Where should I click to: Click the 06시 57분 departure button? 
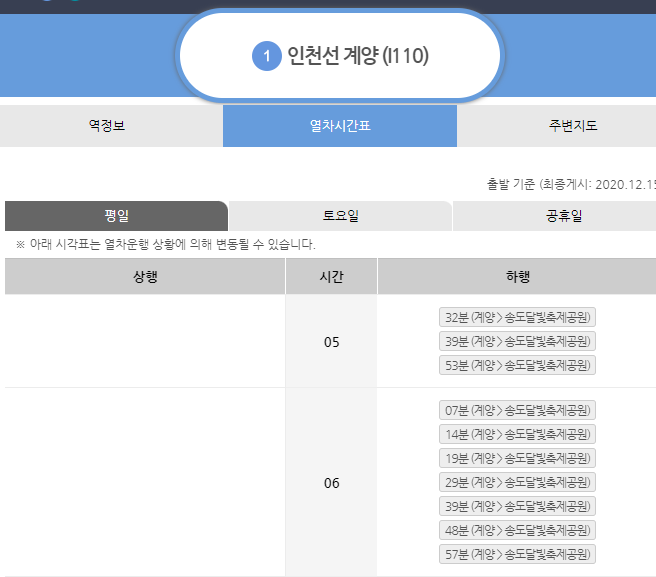(518, 554)
